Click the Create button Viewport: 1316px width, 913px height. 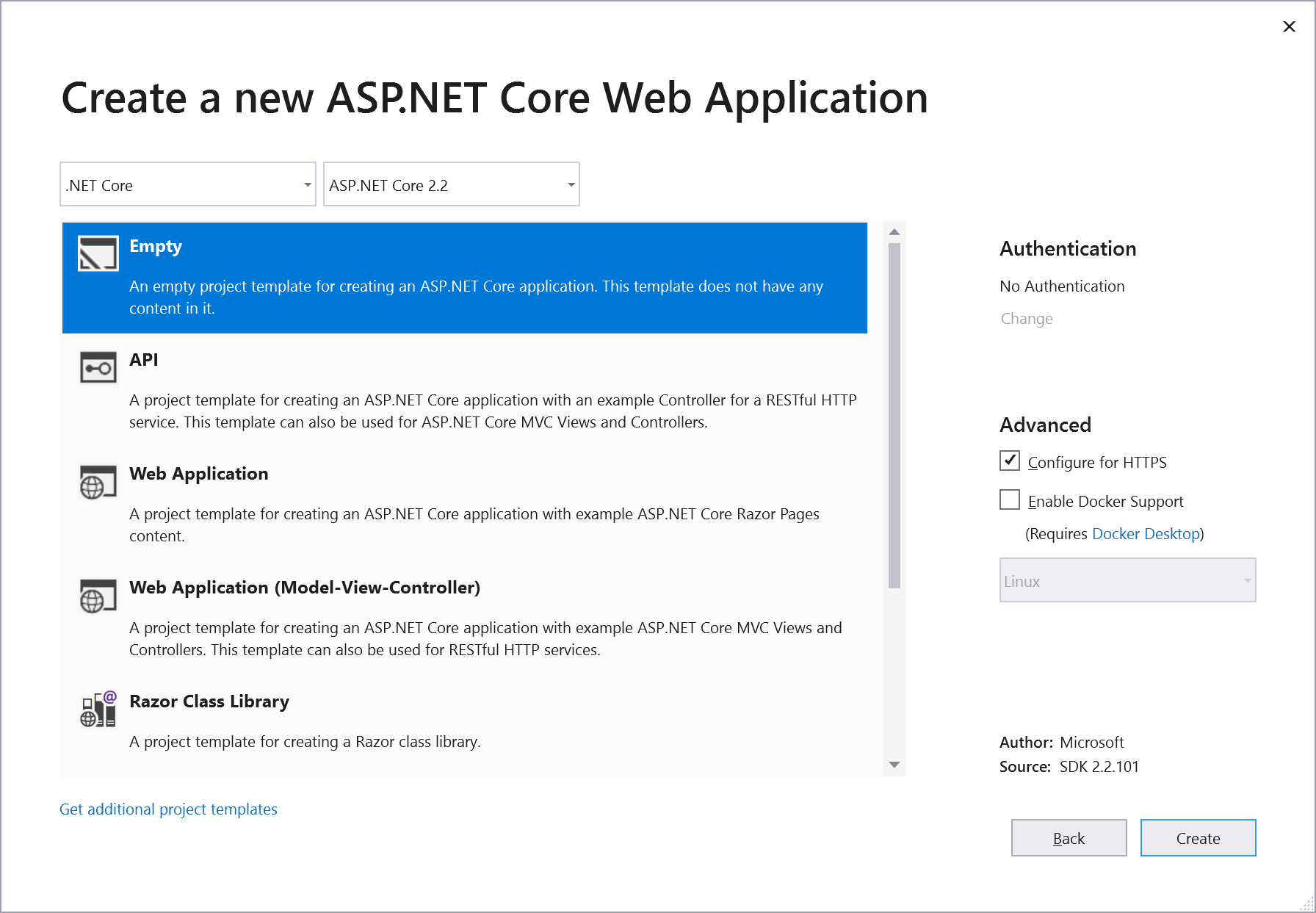pos(1198,838)
